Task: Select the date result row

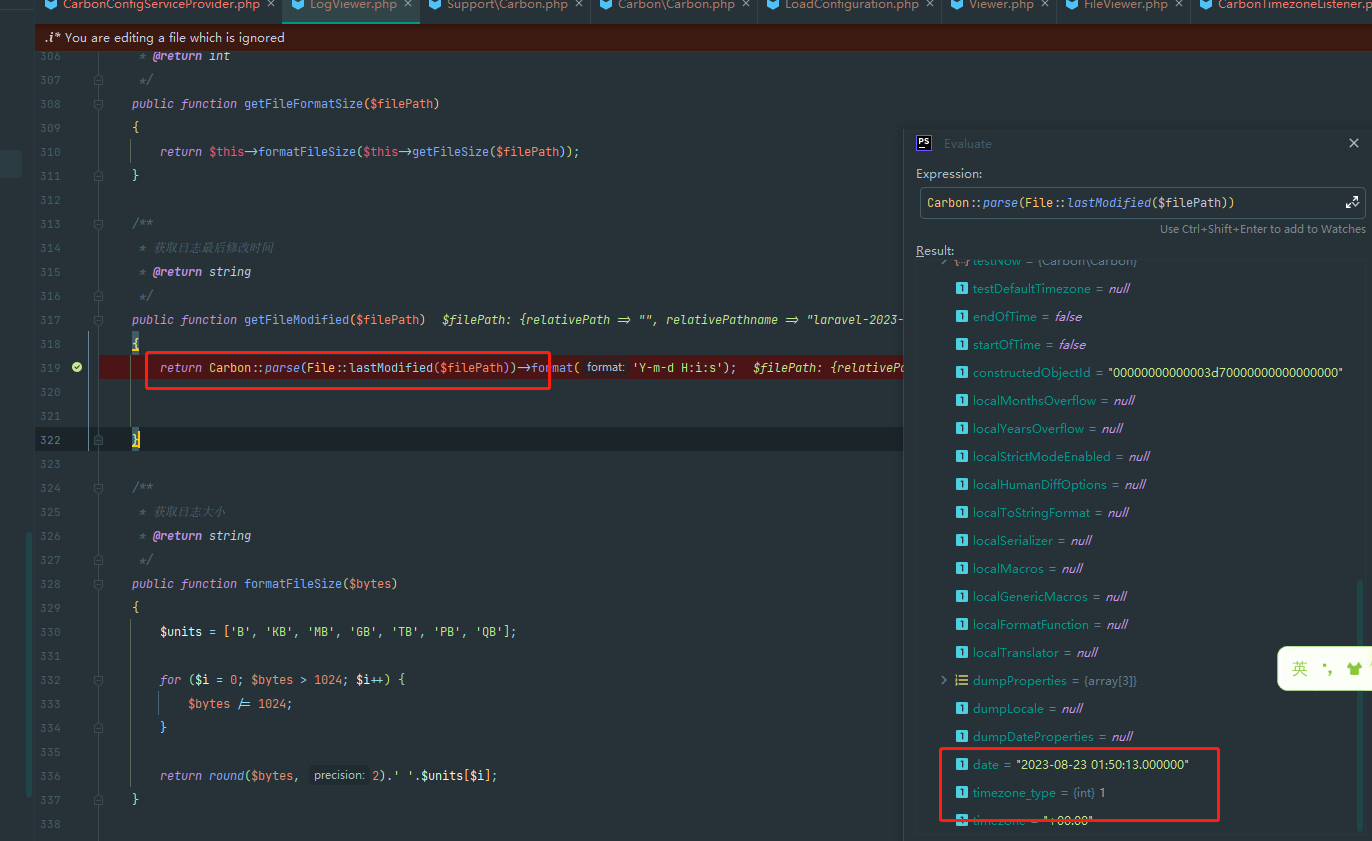Action: (x=1135, y=764)
